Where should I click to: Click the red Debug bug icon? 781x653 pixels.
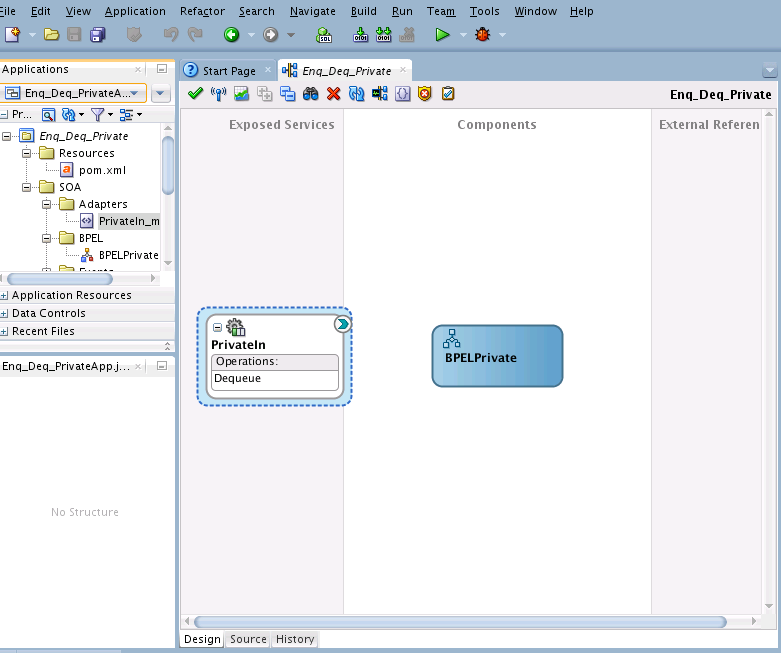click(x=483, y=35)
